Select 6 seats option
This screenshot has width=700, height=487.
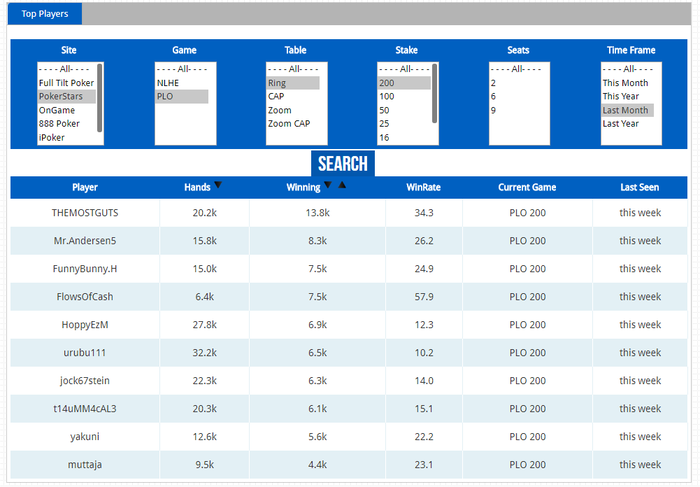pos(516,96)
